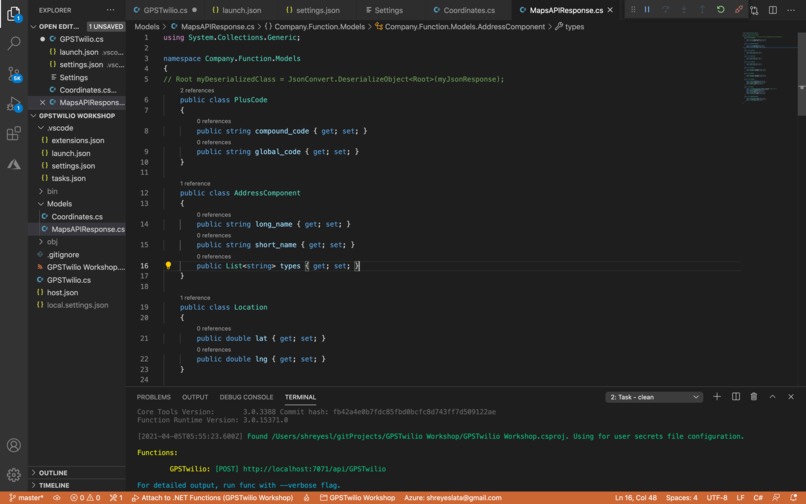Click Step Into in debug toolbar

(x=684, y=9)
